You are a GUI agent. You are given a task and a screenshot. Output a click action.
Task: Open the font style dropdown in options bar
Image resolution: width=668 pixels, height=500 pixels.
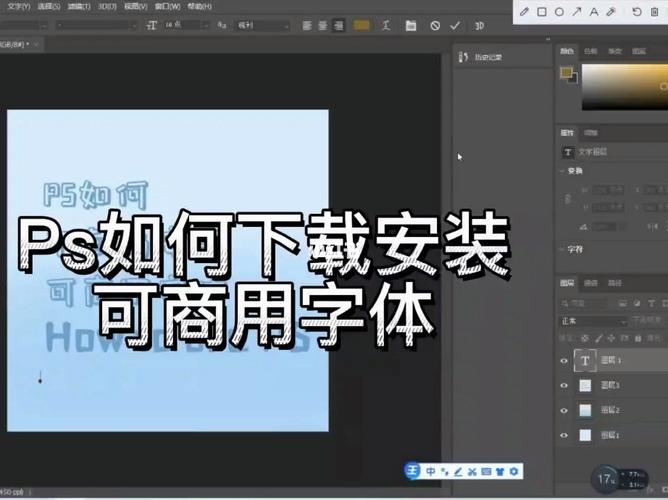[x=97, y=26]
